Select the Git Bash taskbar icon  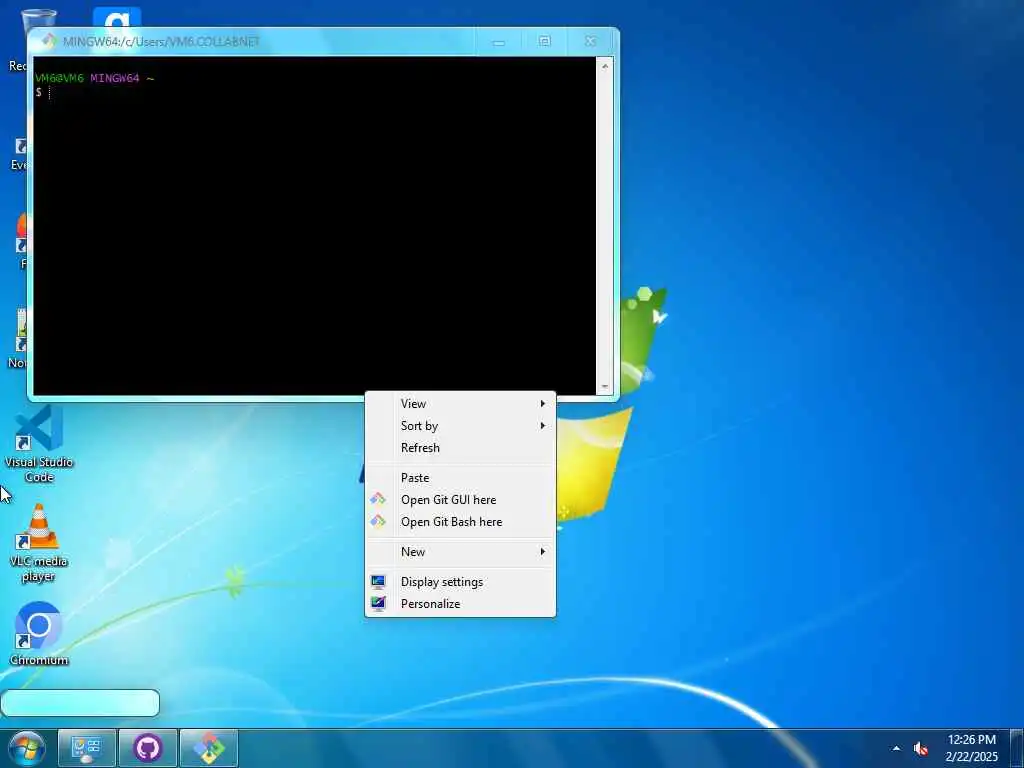click(209, 748)
